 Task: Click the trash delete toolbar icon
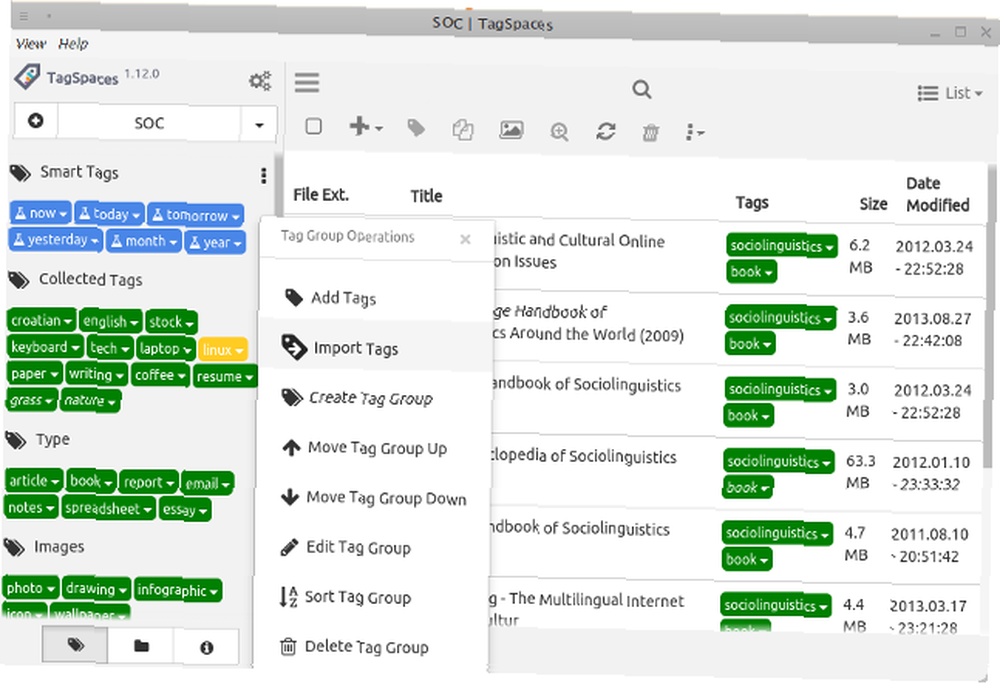tap(651, 133)
